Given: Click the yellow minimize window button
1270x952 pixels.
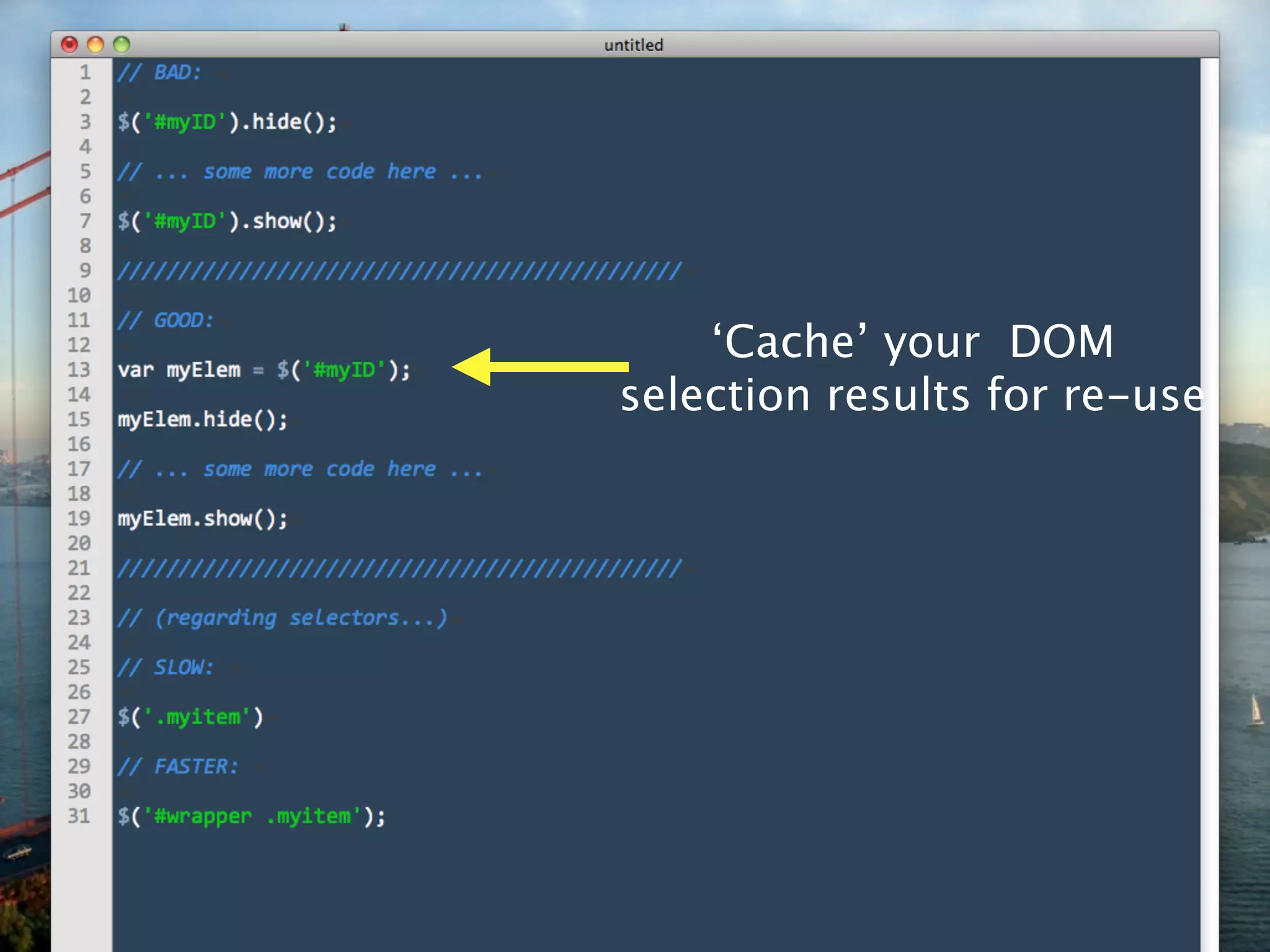Looking at the screenshot, I should [x=95, y=45].
